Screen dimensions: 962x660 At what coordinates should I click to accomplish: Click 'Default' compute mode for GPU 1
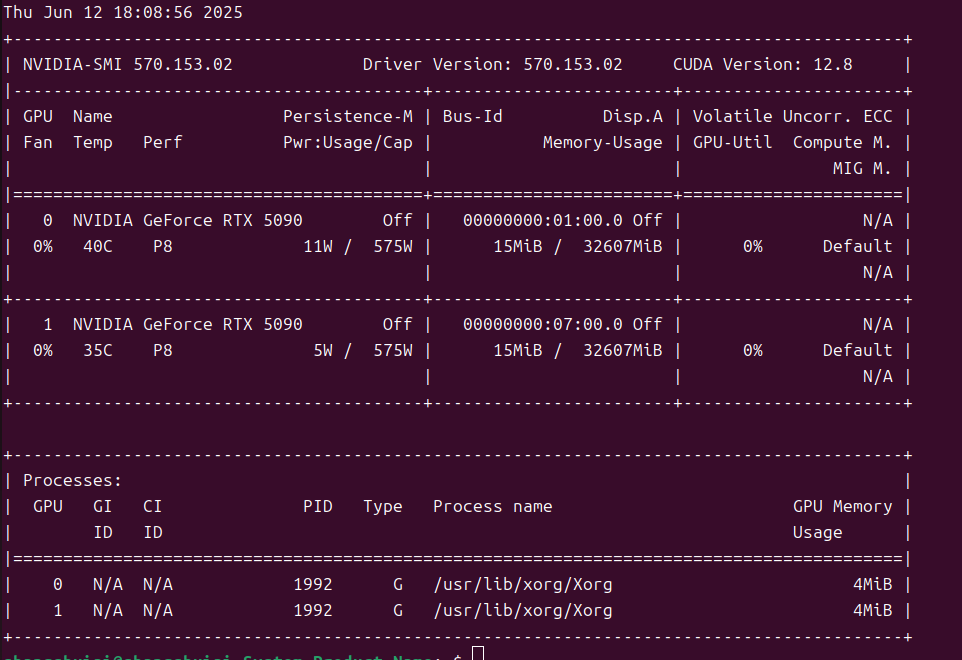(858, 350)
